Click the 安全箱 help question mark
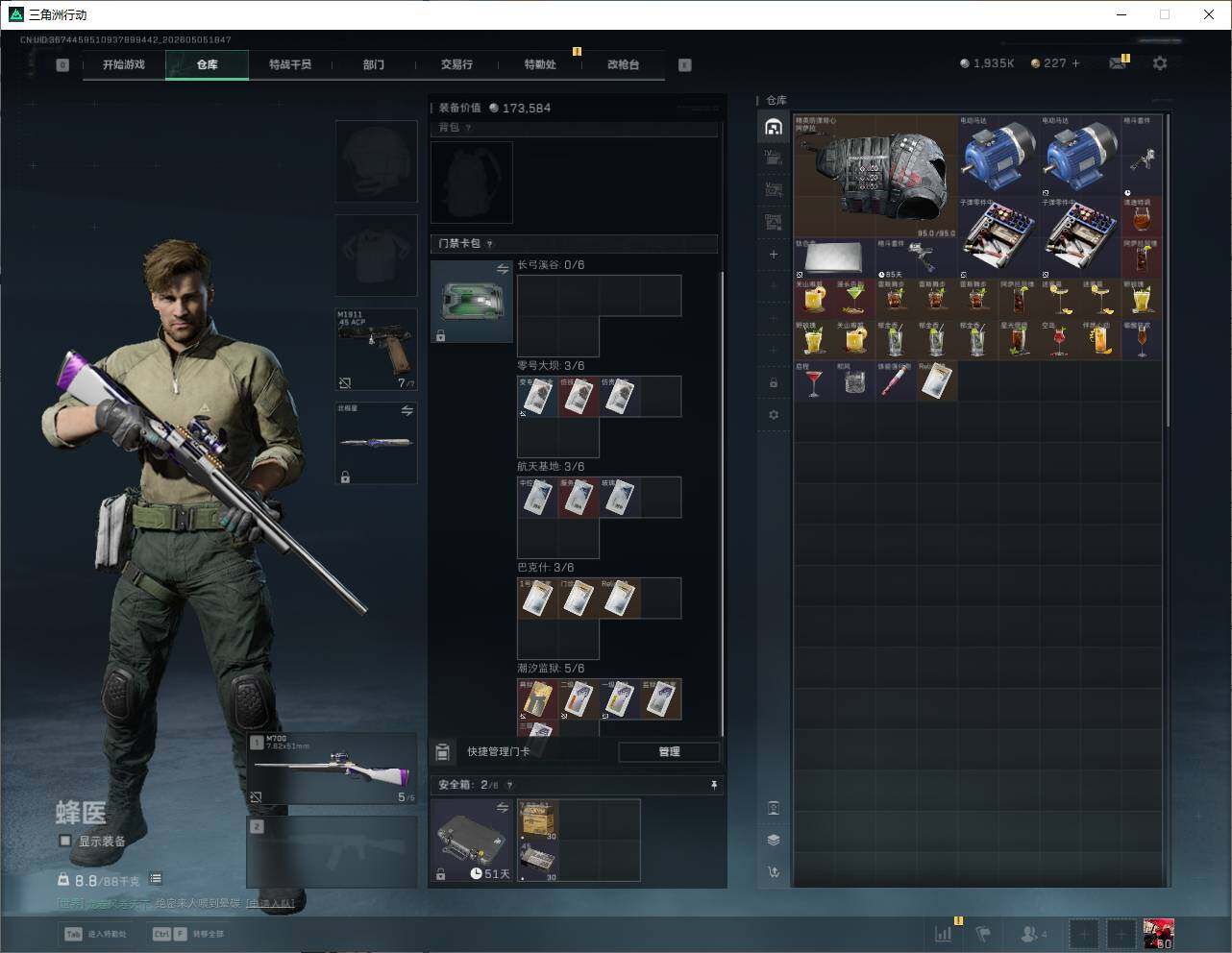The width and height of the screenshot is (1232, 953). (x=509, y=785)
